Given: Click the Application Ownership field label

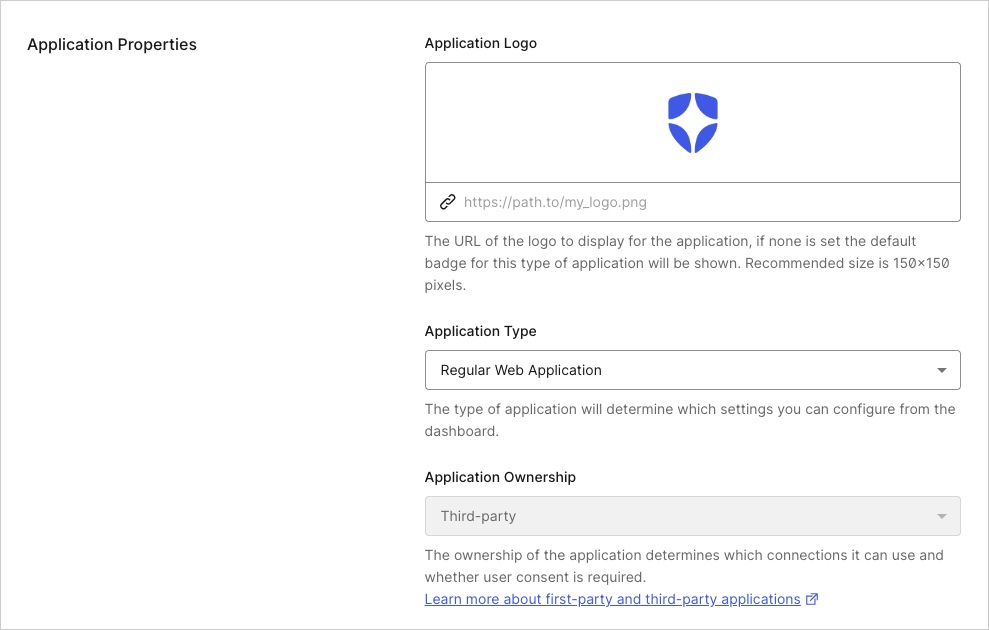Looking at the screenshot, I should click(x=500, y=477).
